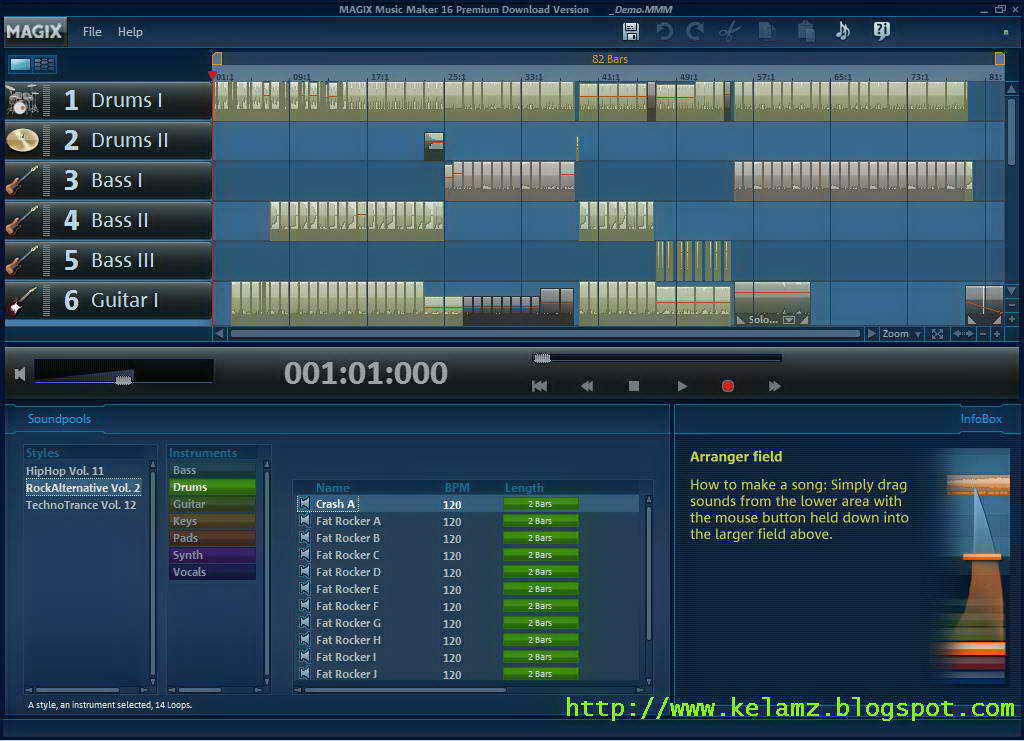Fast forward with the transport button
Viewport: 1024px width, 741px height.
(x=775, y=386)
